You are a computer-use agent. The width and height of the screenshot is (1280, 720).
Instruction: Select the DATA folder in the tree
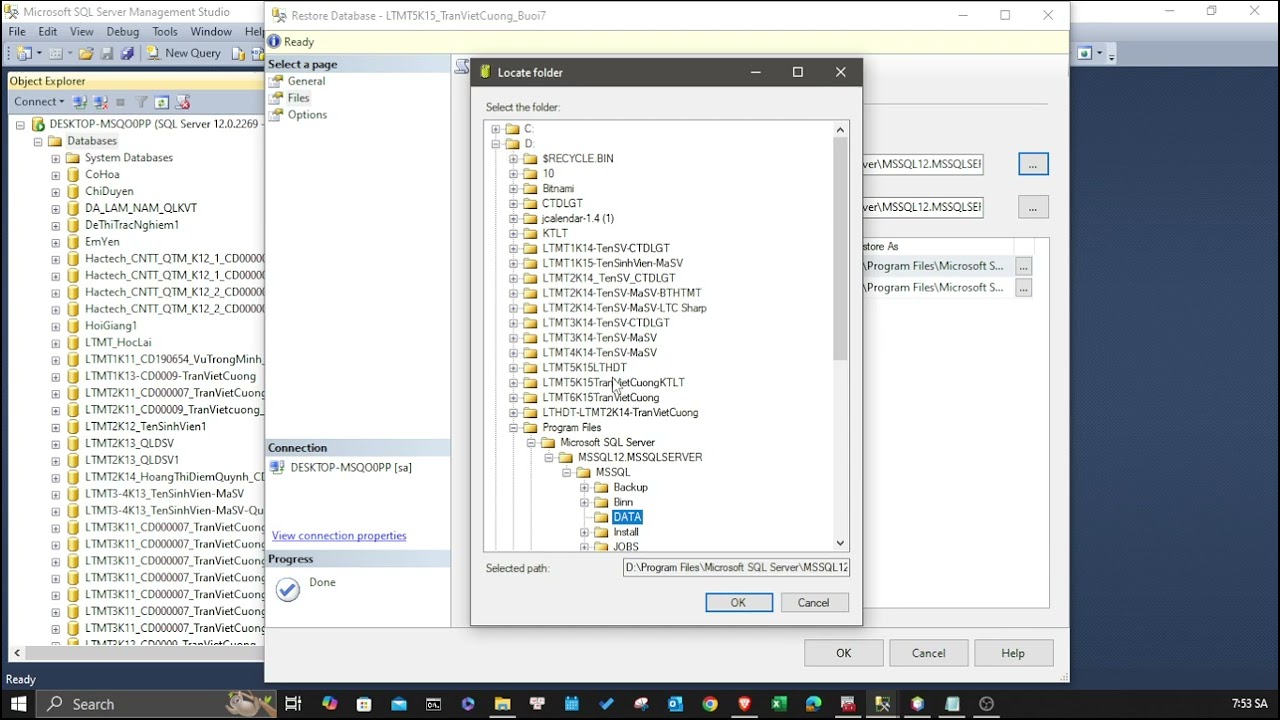pos(627,517)
